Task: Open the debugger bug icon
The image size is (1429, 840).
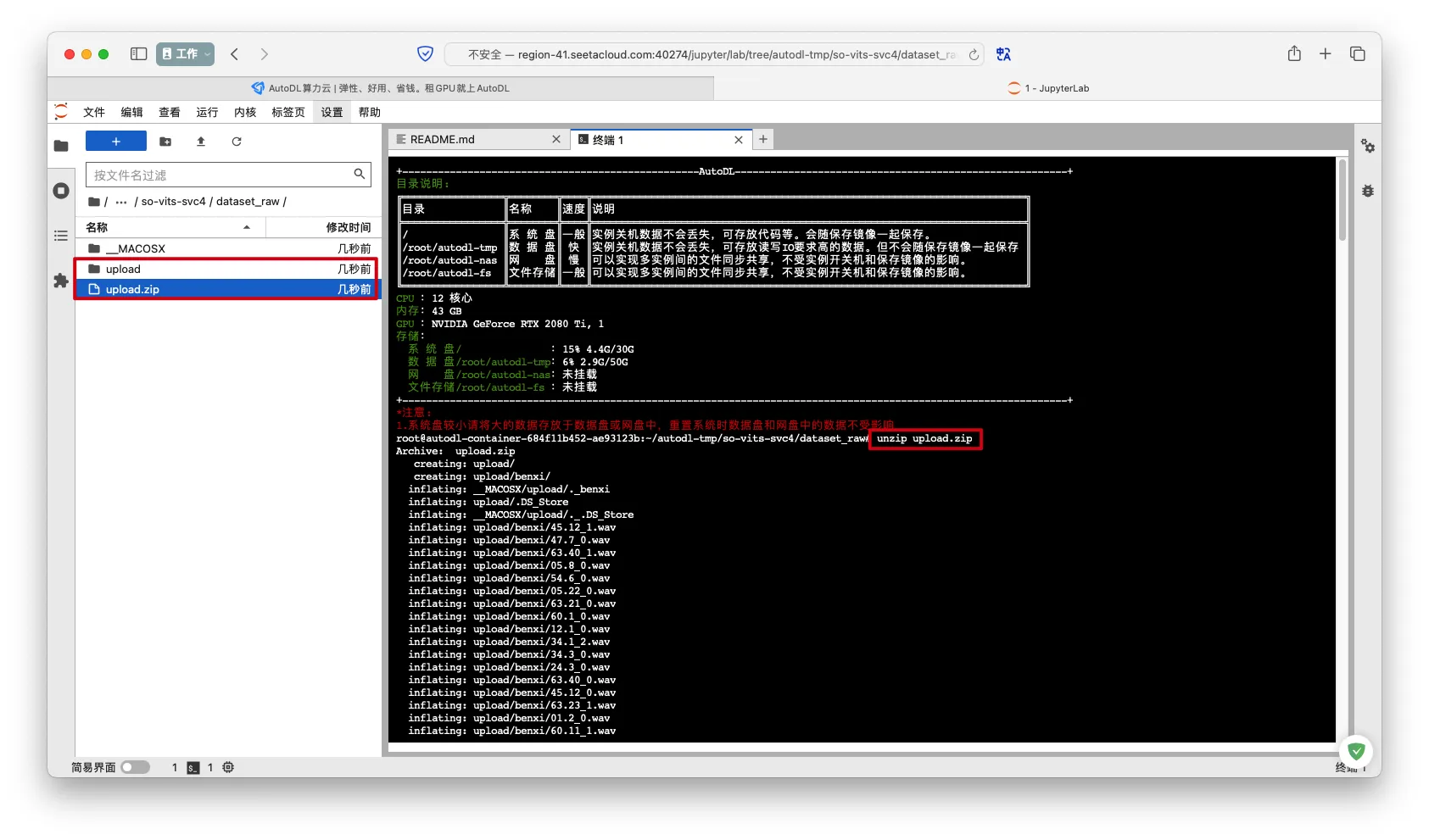Action: 1367,191
